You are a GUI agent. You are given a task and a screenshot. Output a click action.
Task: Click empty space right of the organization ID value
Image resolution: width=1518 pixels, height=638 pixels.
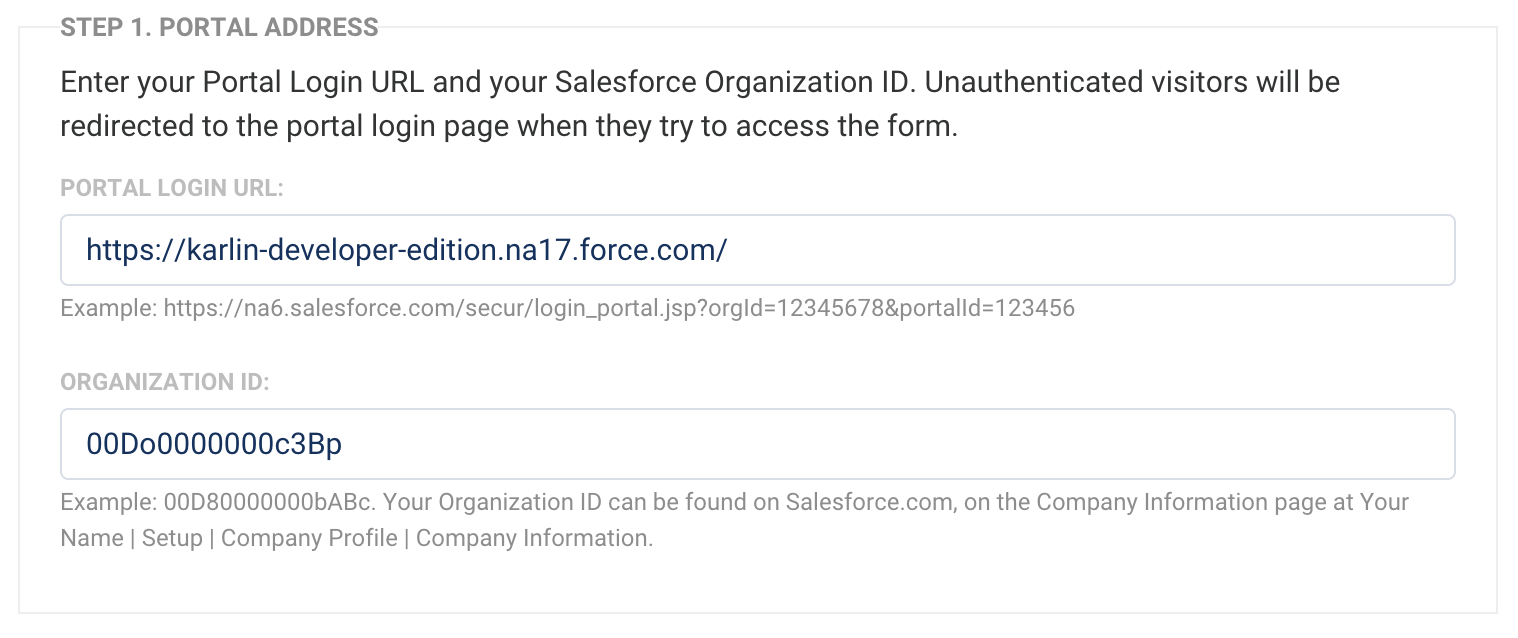click(900, 444)
